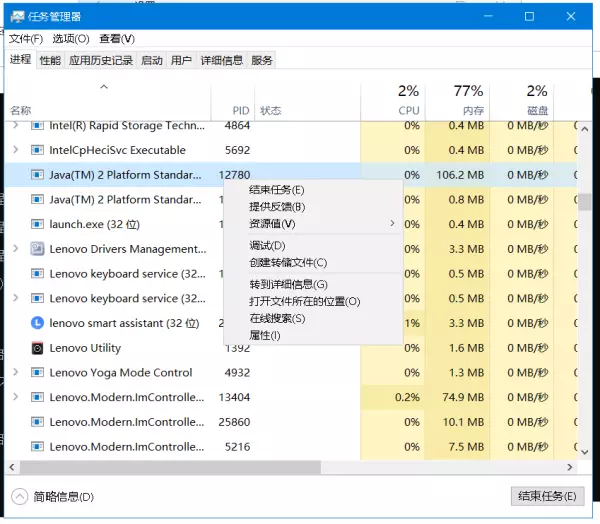
Task: Click the horizontal scrollbar thumb
Action: [x=170, y=467]
